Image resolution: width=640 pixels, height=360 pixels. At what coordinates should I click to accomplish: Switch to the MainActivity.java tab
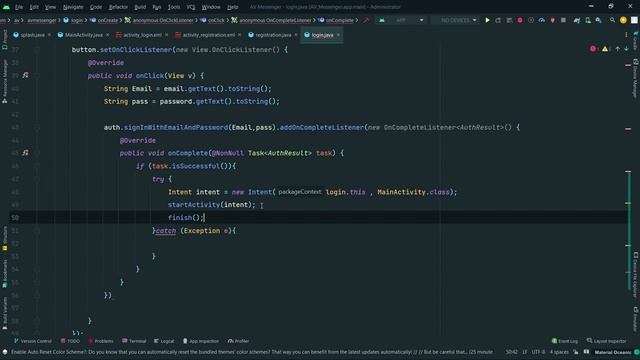click(83, 35)
